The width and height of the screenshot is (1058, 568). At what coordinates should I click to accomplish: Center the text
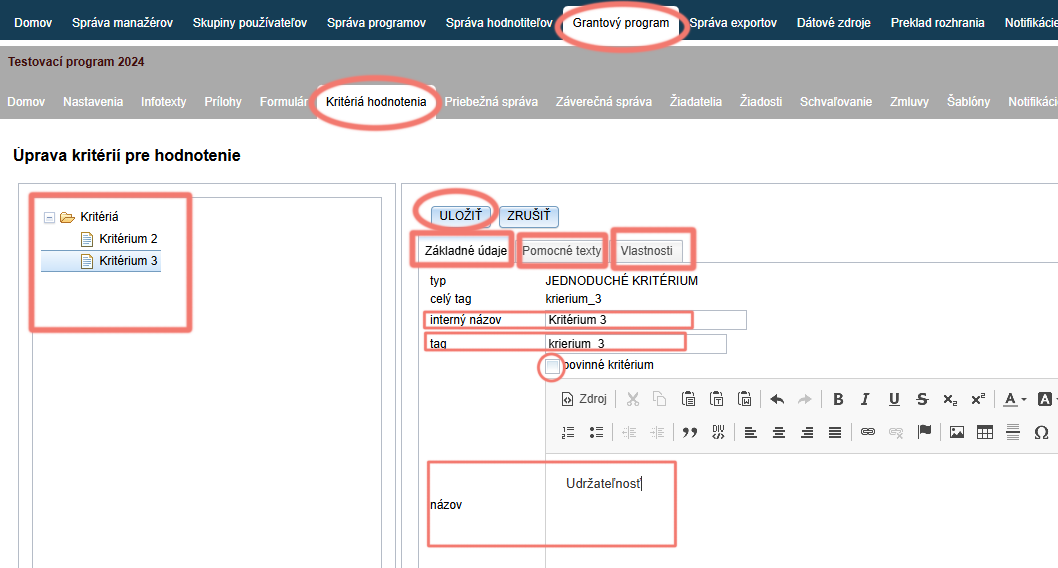point(779,432)
